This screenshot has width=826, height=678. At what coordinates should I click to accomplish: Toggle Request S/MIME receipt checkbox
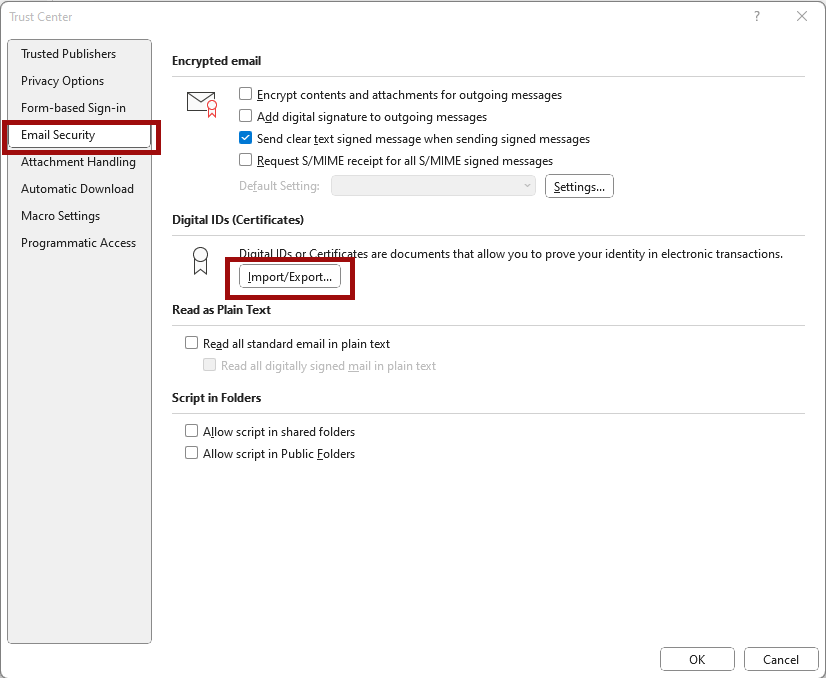pos(245,160)
